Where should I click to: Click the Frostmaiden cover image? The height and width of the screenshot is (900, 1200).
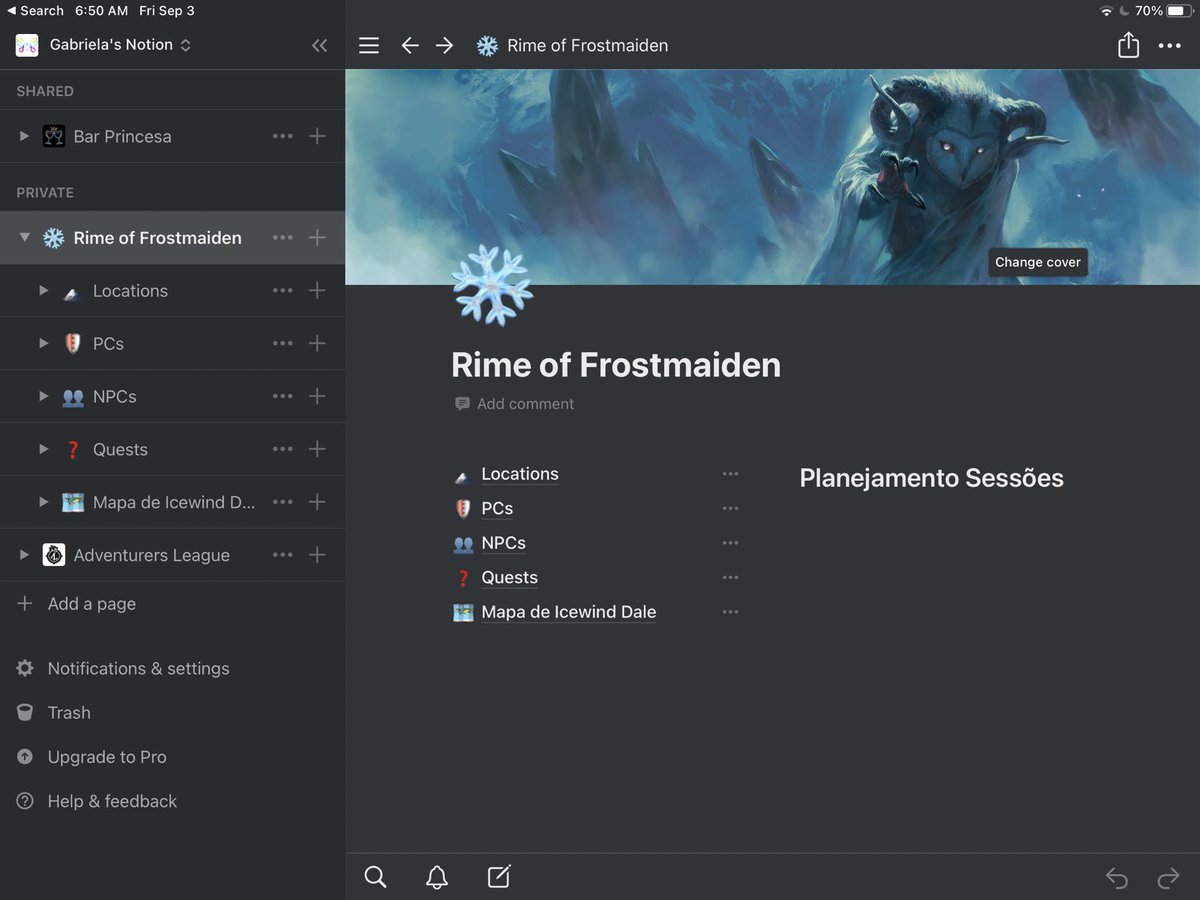(772, 177)
